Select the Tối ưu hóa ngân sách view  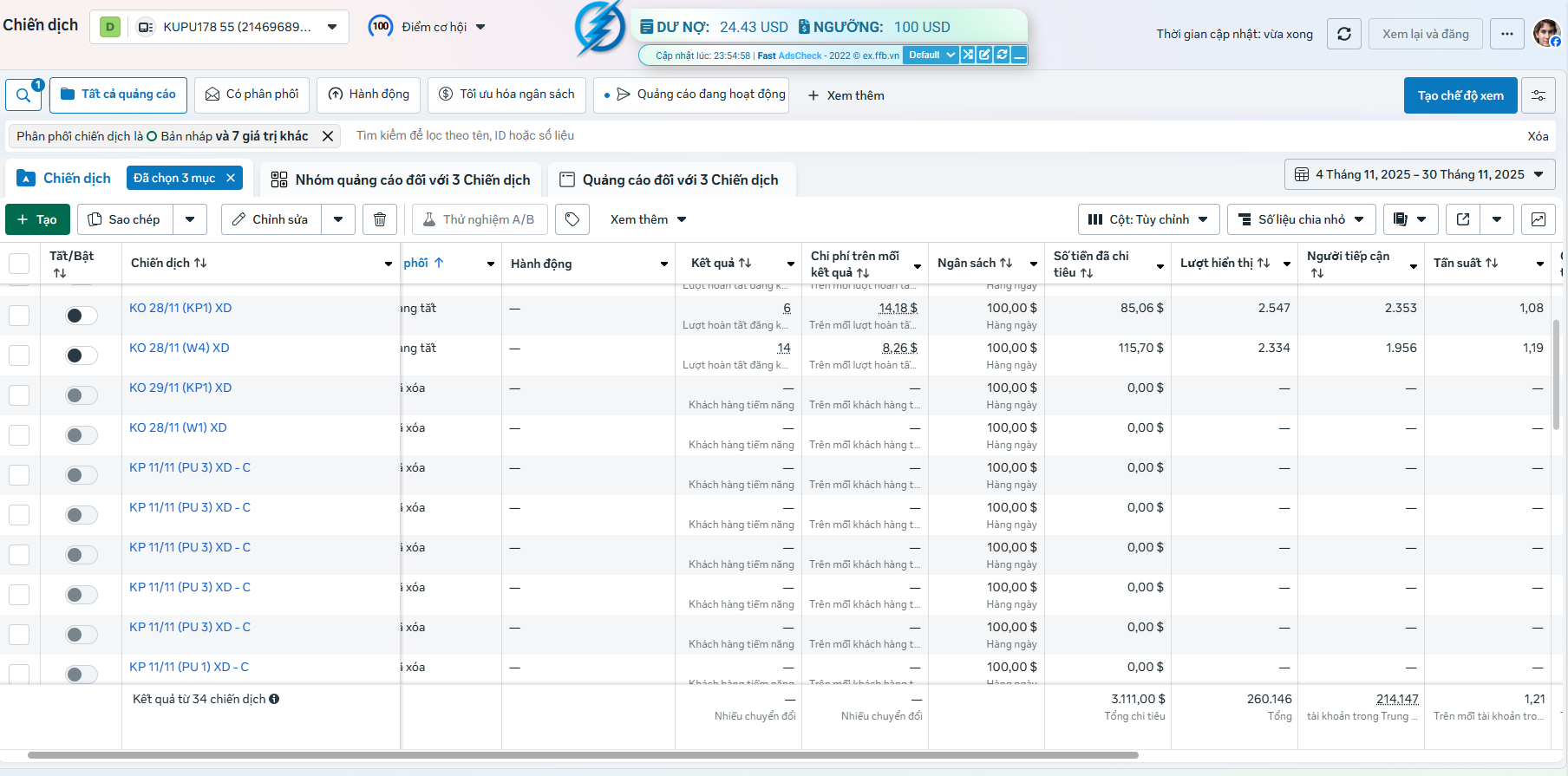tap(506, 95)
